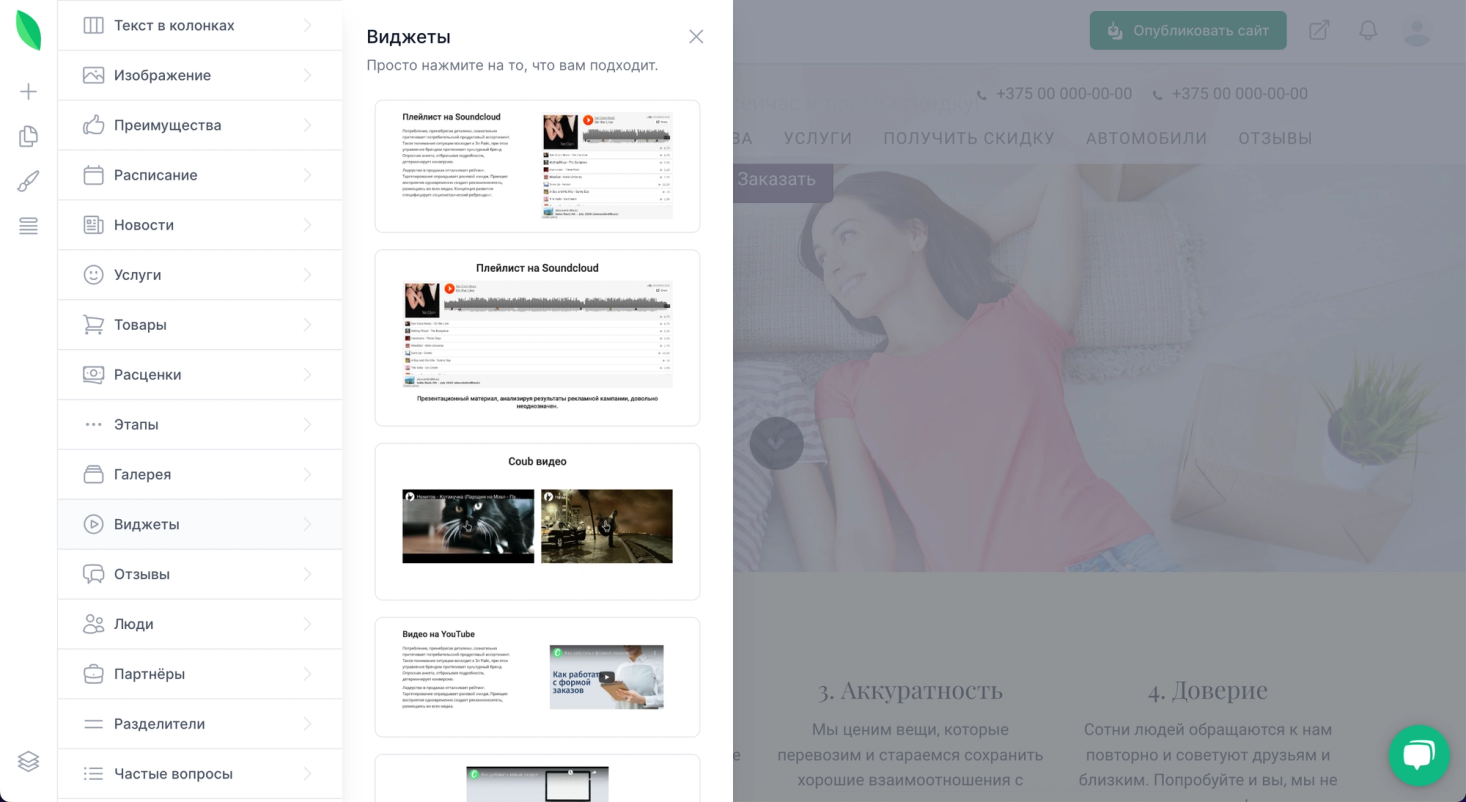Click the round scroll-down arrow on hero image
The width and height of the screenshot is (1466, 802).
click(x=777, y=443)
